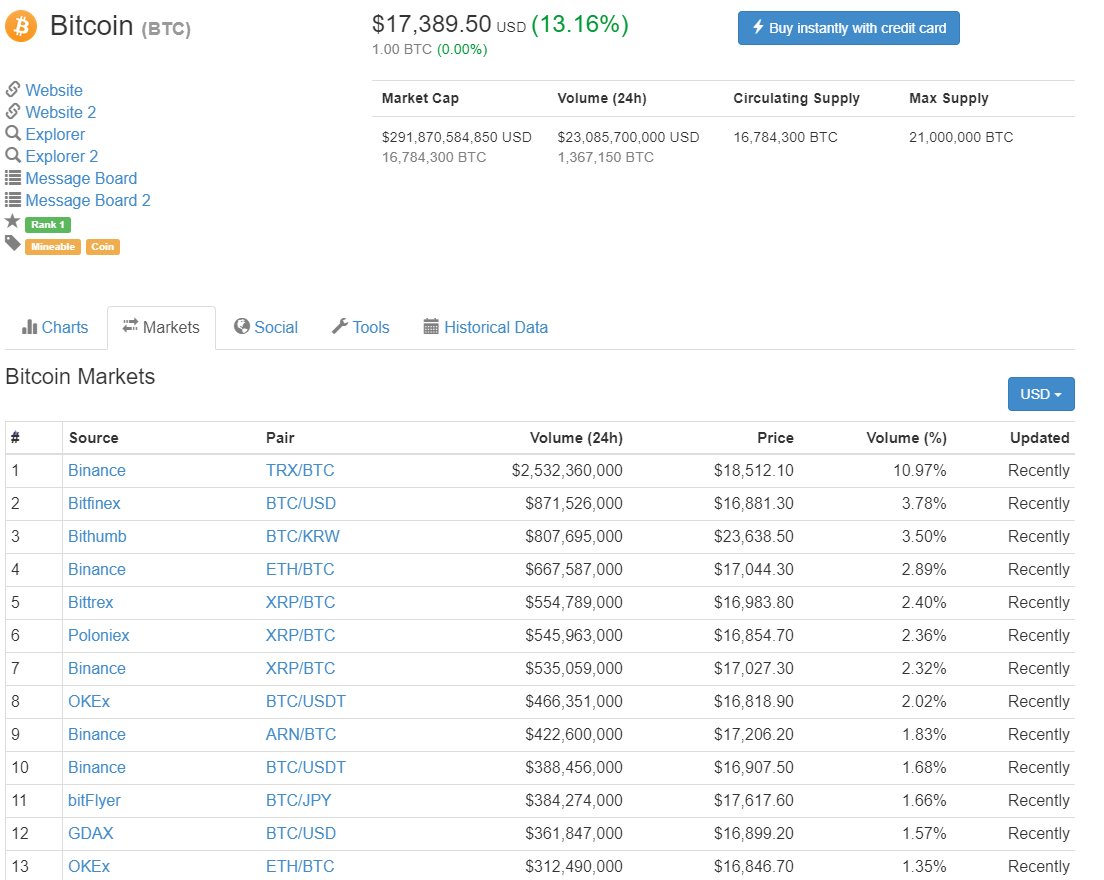Open OKEx BTC/USDT pair link
Viewport: 1104px width, 880px height.
[306, 702]
